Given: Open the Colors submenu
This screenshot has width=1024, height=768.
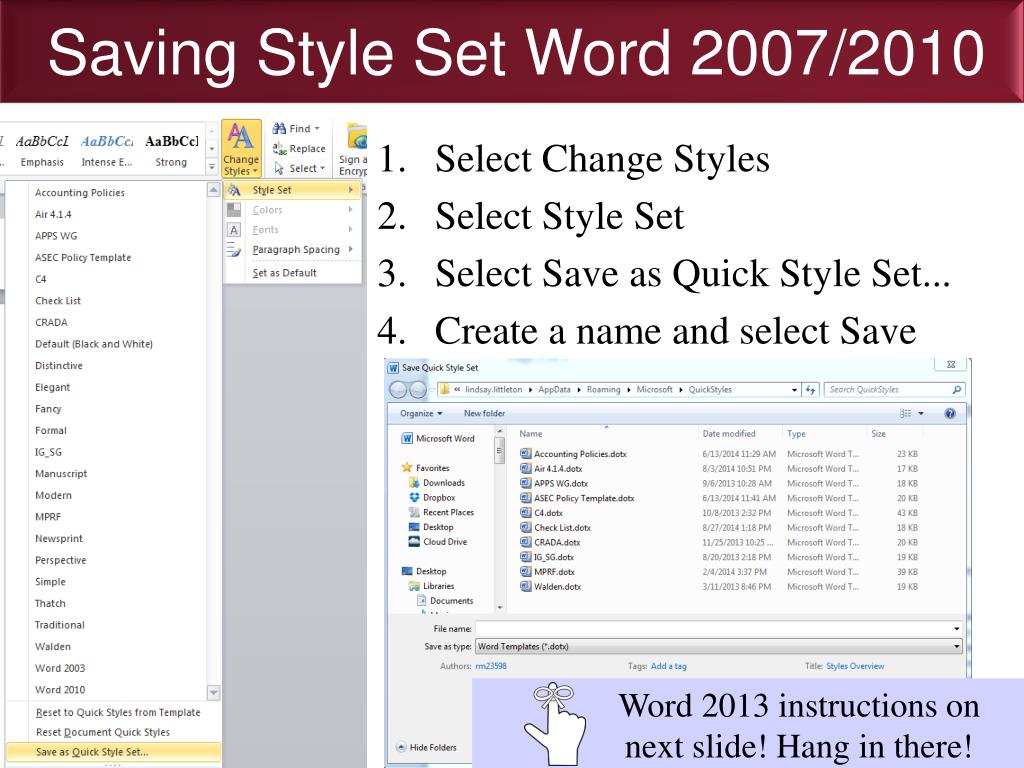Looking at the screenshot, I should (x=292, y=210).
